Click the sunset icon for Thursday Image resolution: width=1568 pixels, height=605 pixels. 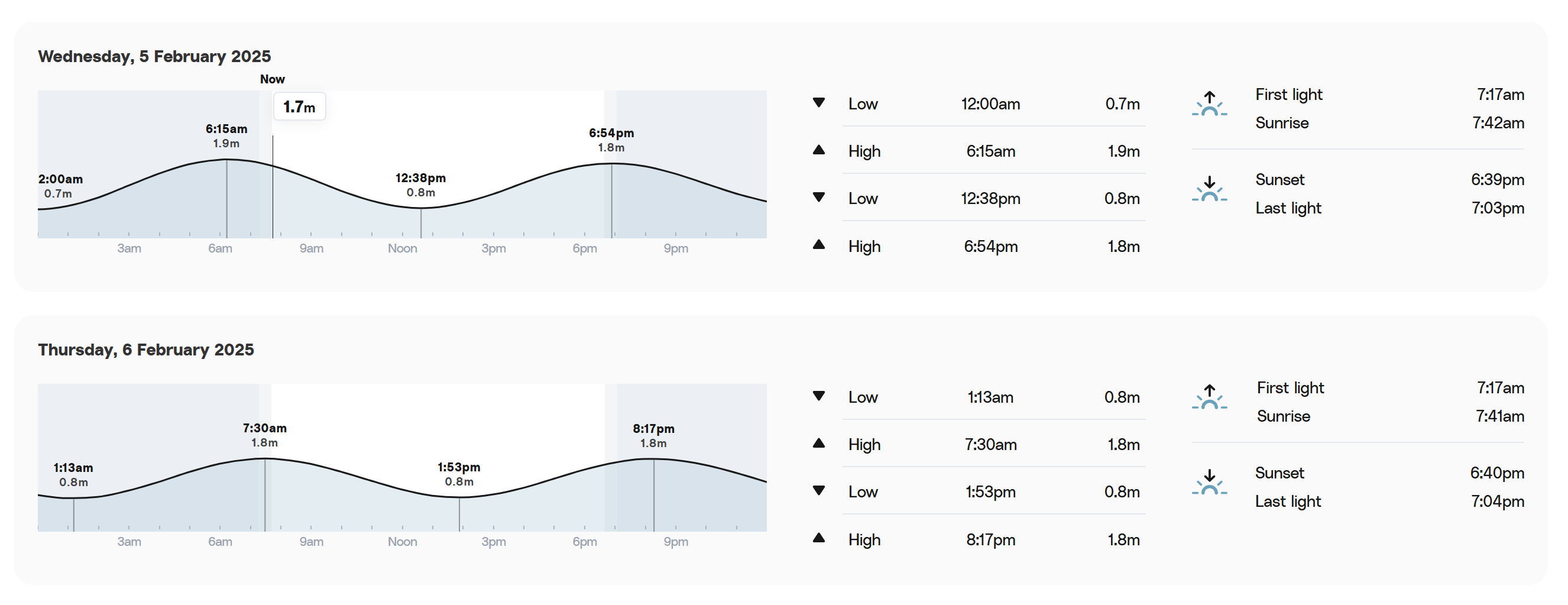pos(1209,482)
